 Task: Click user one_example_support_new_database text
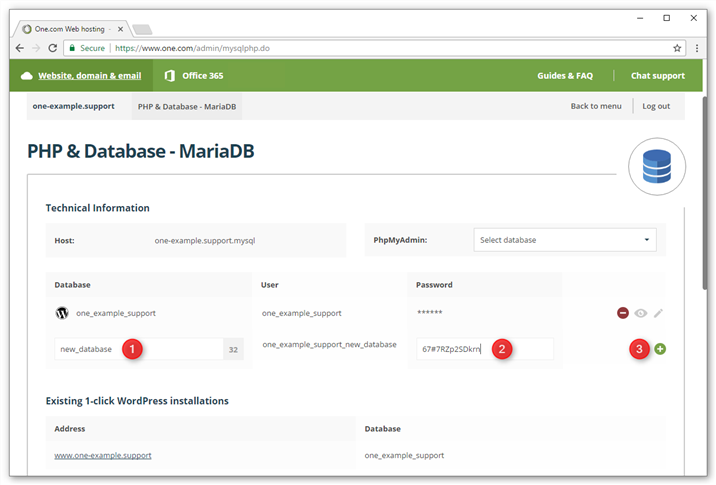329,344
